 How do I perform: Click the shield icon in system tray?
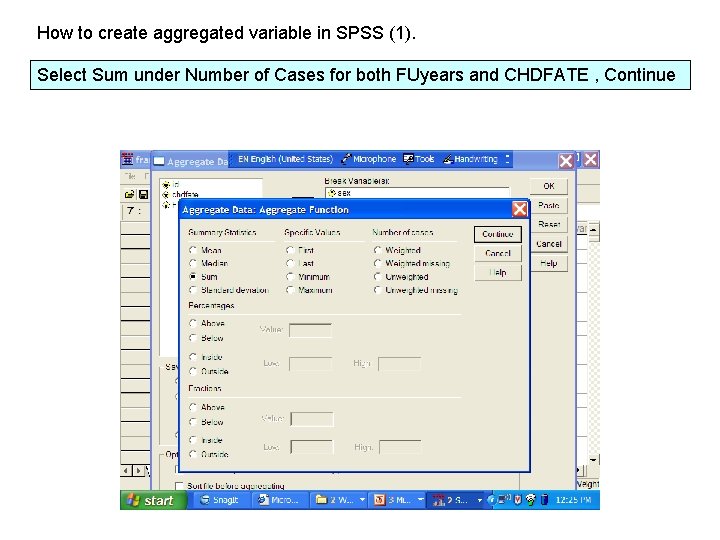click(518, 500)
